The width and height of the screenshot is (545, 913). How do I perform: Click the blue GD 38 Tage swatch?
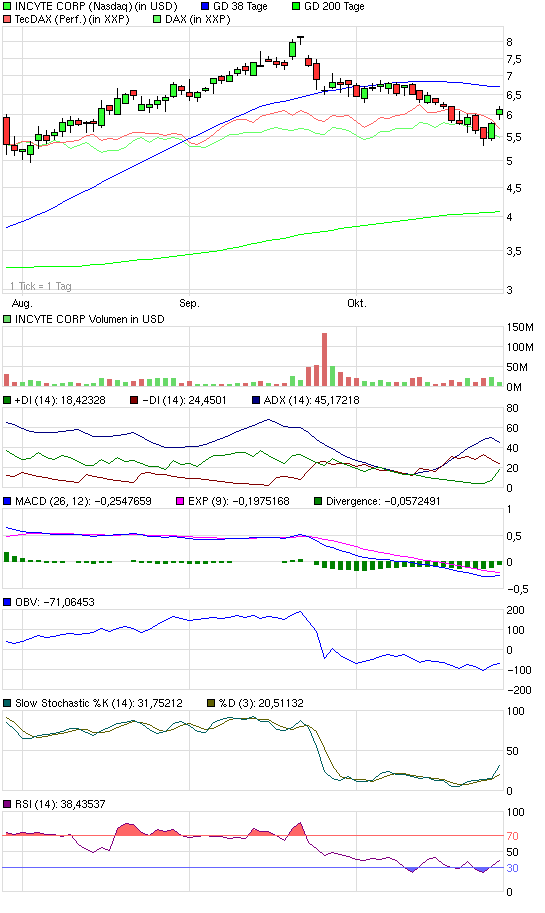pyautogui.click(x=206, y=6)
